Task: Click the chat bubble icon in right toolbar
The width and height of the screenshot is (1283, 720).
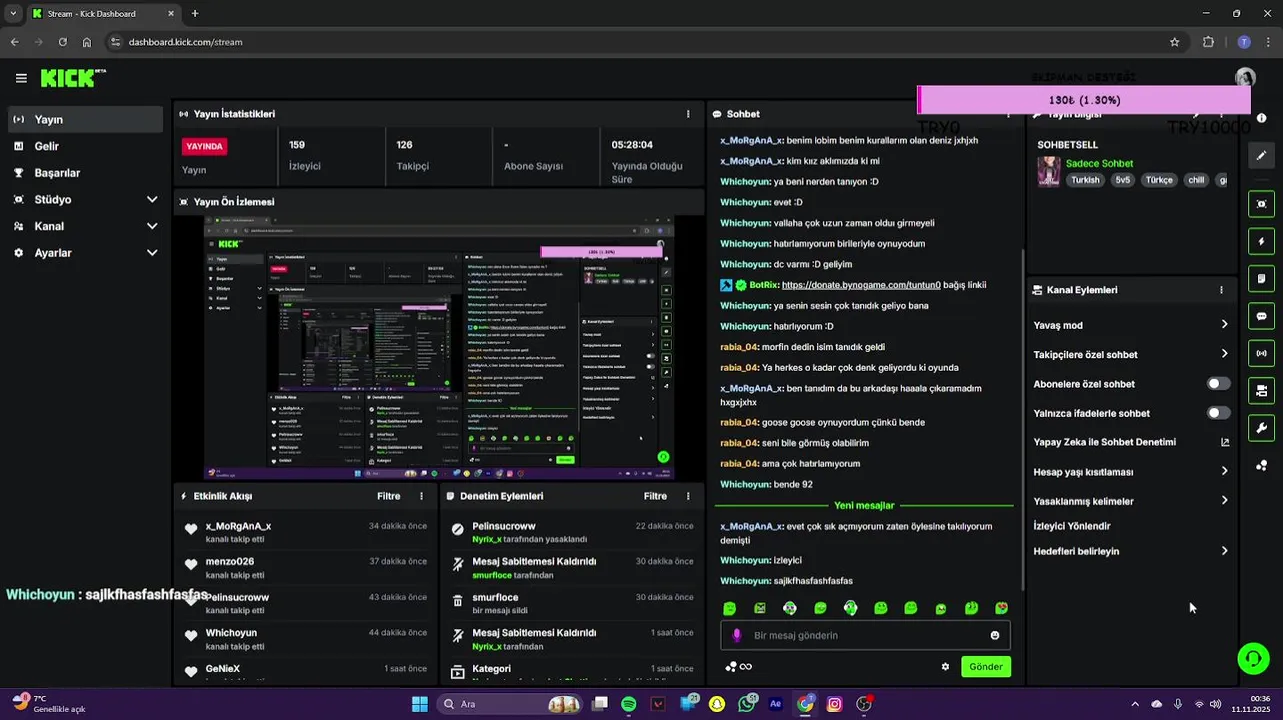Action: click(1261, 316)
